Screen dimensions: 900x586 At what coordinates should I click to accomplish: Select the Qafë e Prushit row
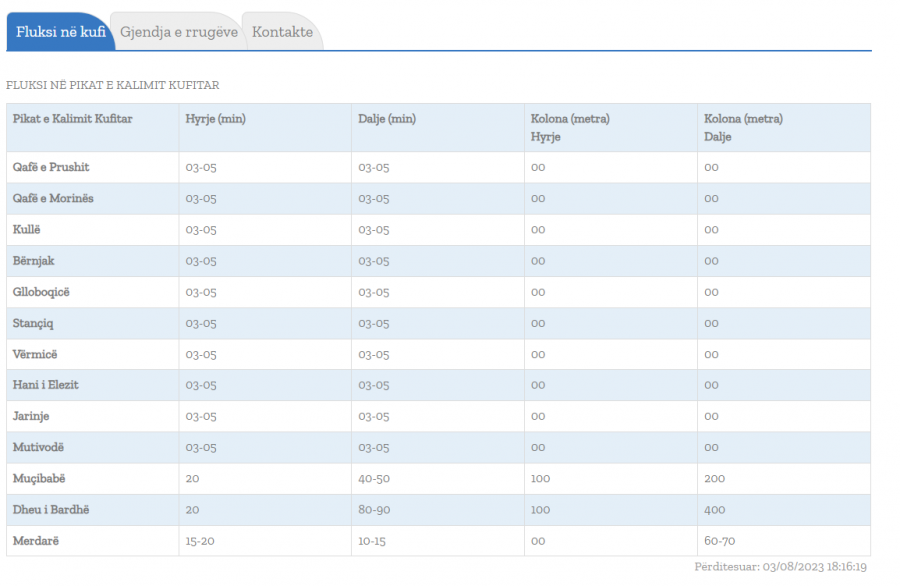point(439,167)
